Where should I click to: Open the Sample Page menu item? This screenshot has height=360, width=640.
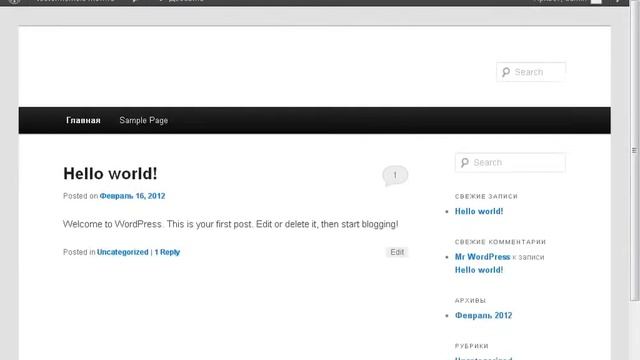(x=144, y=120)
